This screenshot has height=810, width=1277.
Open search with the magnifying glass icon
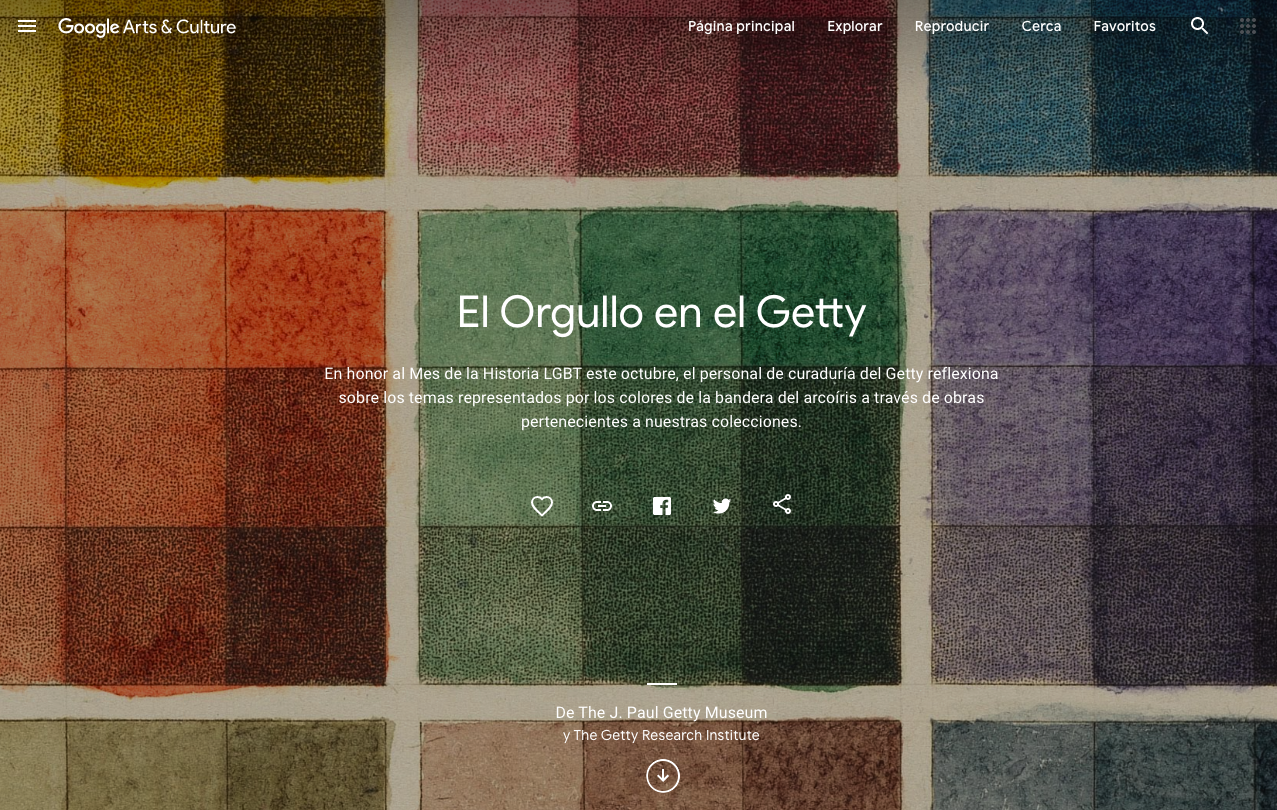pyautogui.click(x=1200, y=27)
